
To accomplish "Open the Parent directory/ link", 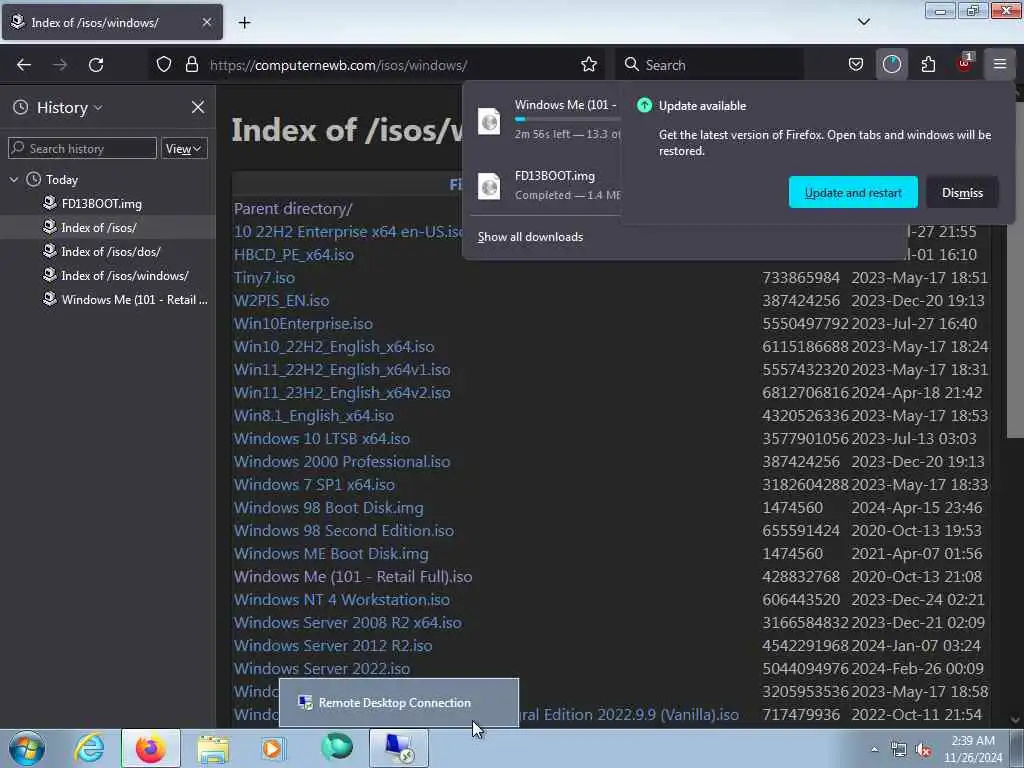I will click(293, 208).
